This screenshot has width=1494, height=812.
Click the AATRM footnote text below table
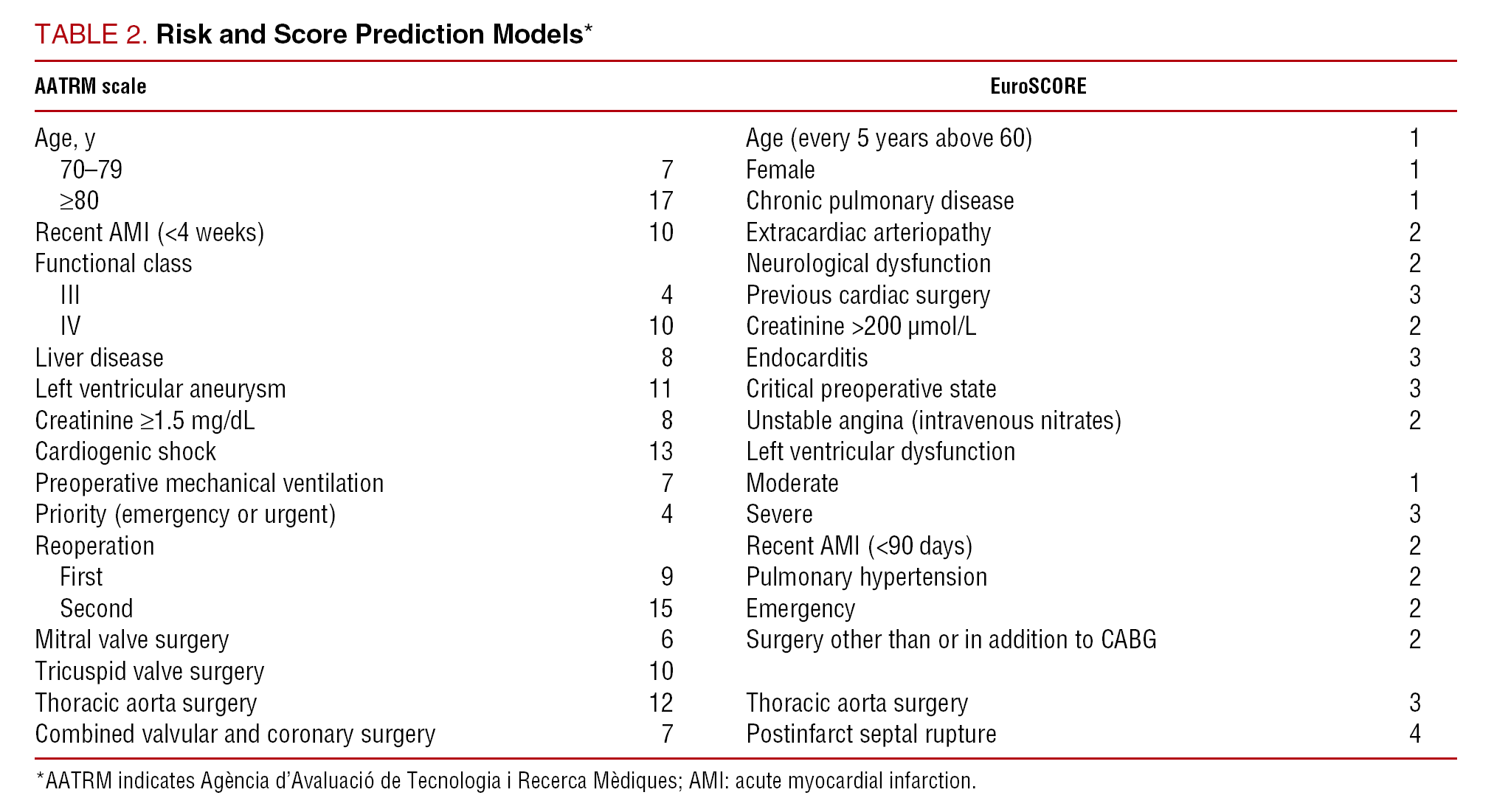505,780
